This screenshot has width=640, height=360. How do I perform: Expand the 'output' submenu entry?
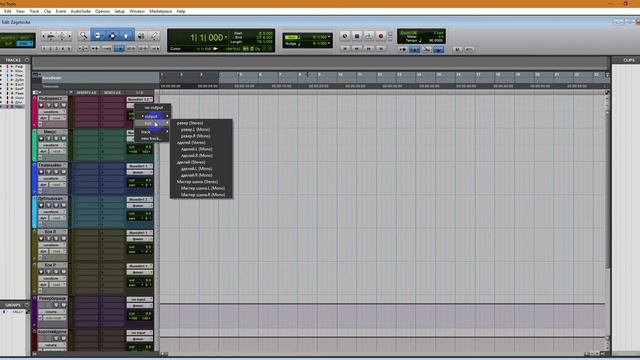pyautogui.click(x=152, y=116)
